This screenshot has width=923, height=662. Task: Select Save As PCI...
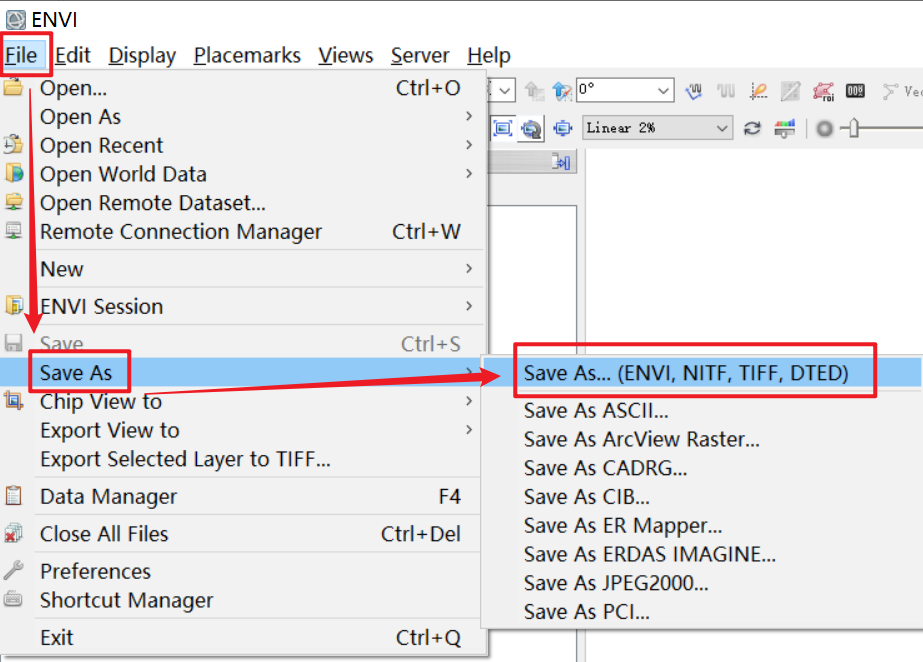pos(702,612)
